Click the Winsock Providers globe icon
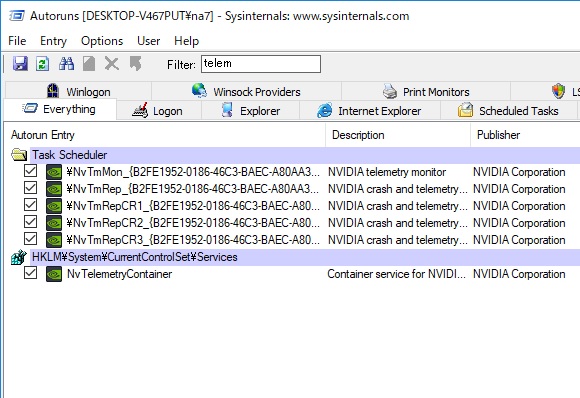This screenshot has height=398, width=580. pyautogui.click(x=199, y=90)
